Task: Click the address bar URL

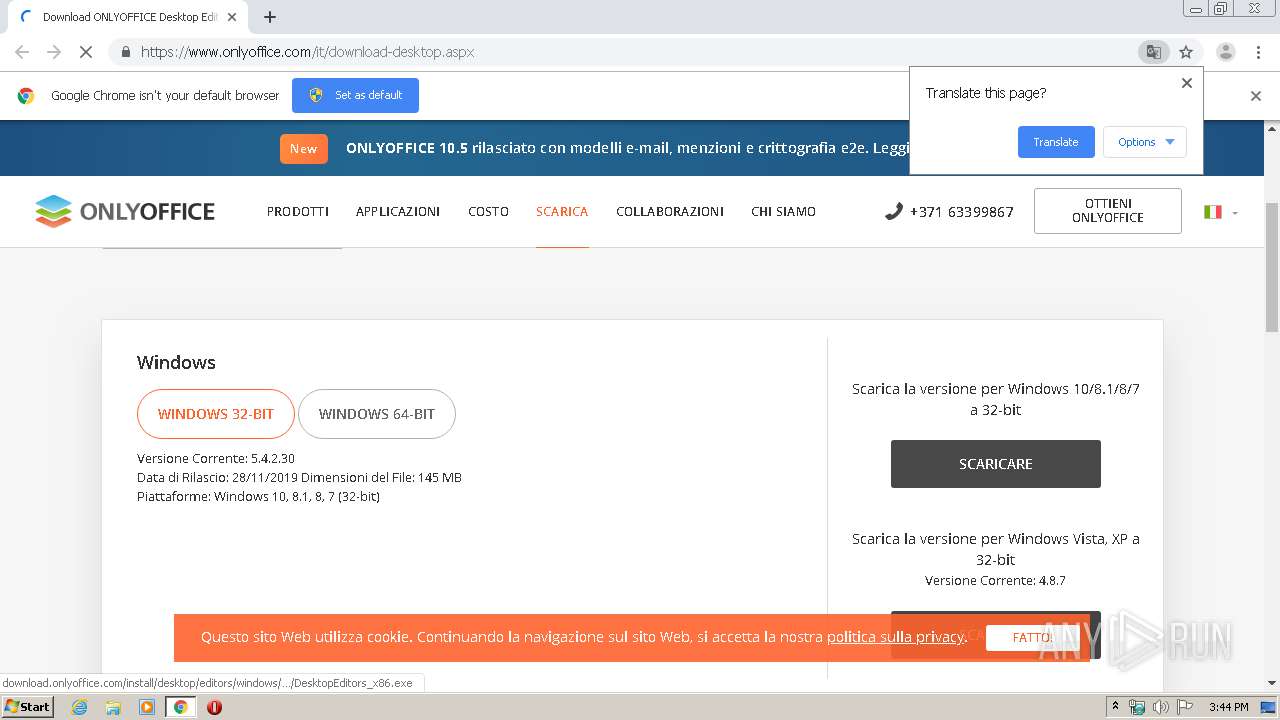Action: [307, 52]
